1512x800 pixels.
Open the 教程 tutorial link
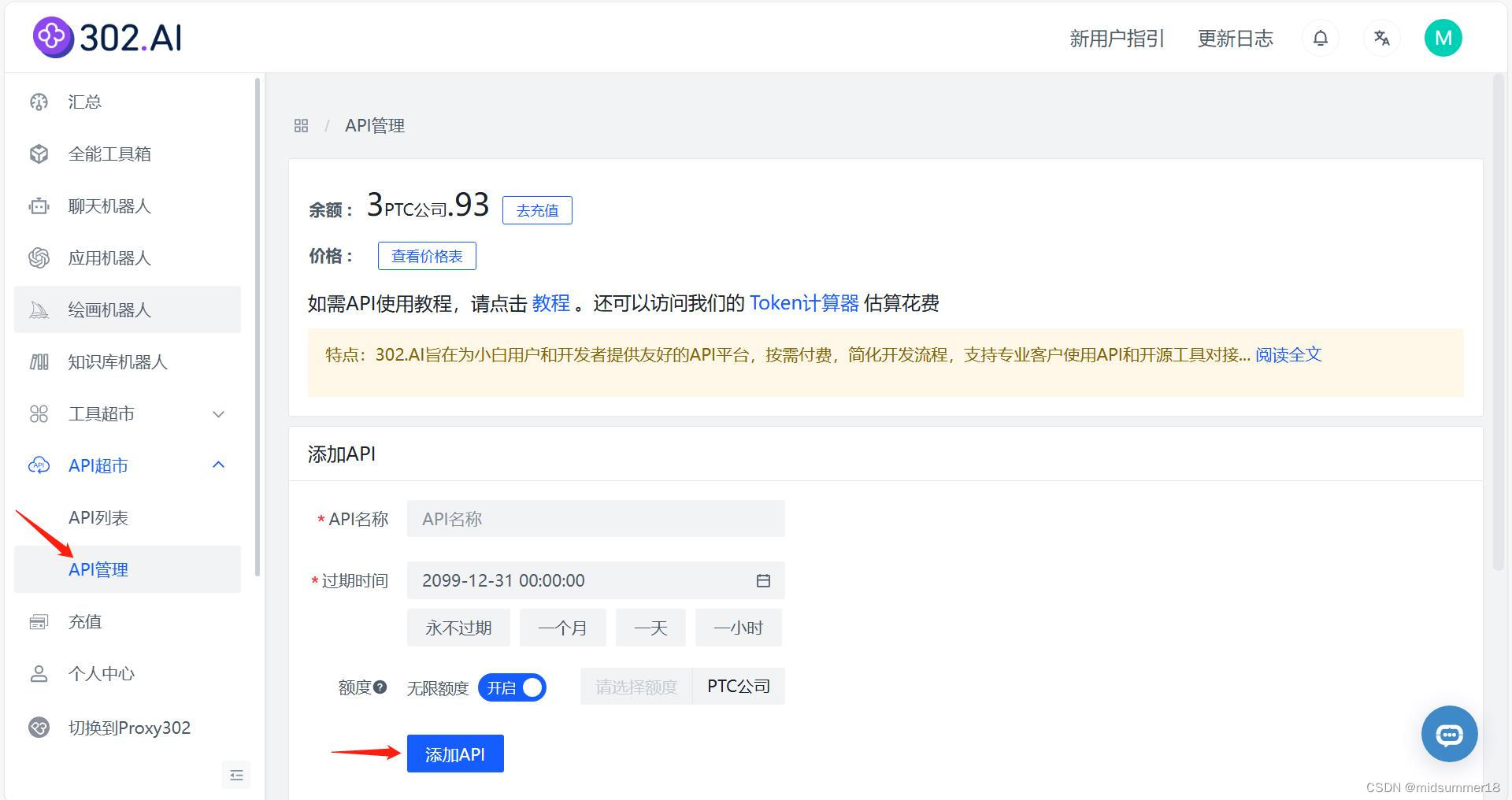click(x=551, y=303)
